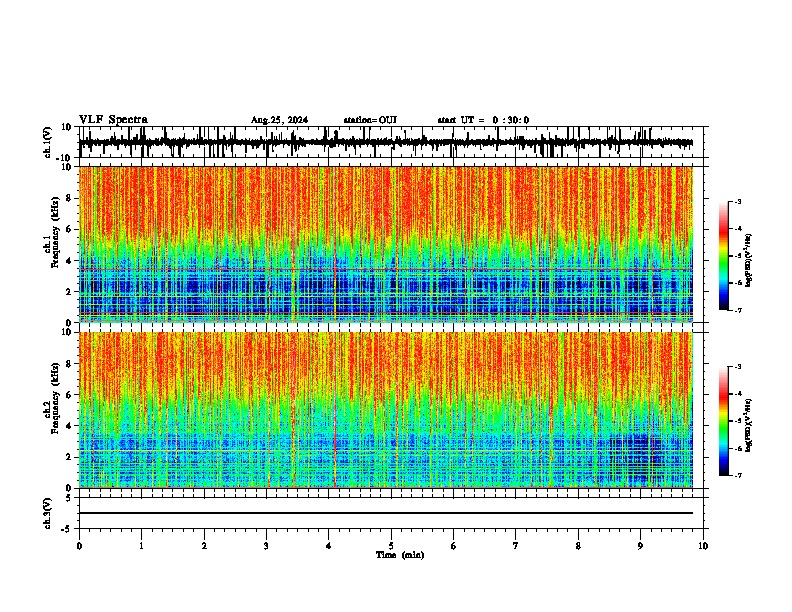Click time axis tick label "7"
The image size is (792, 612).
(516, 546)
